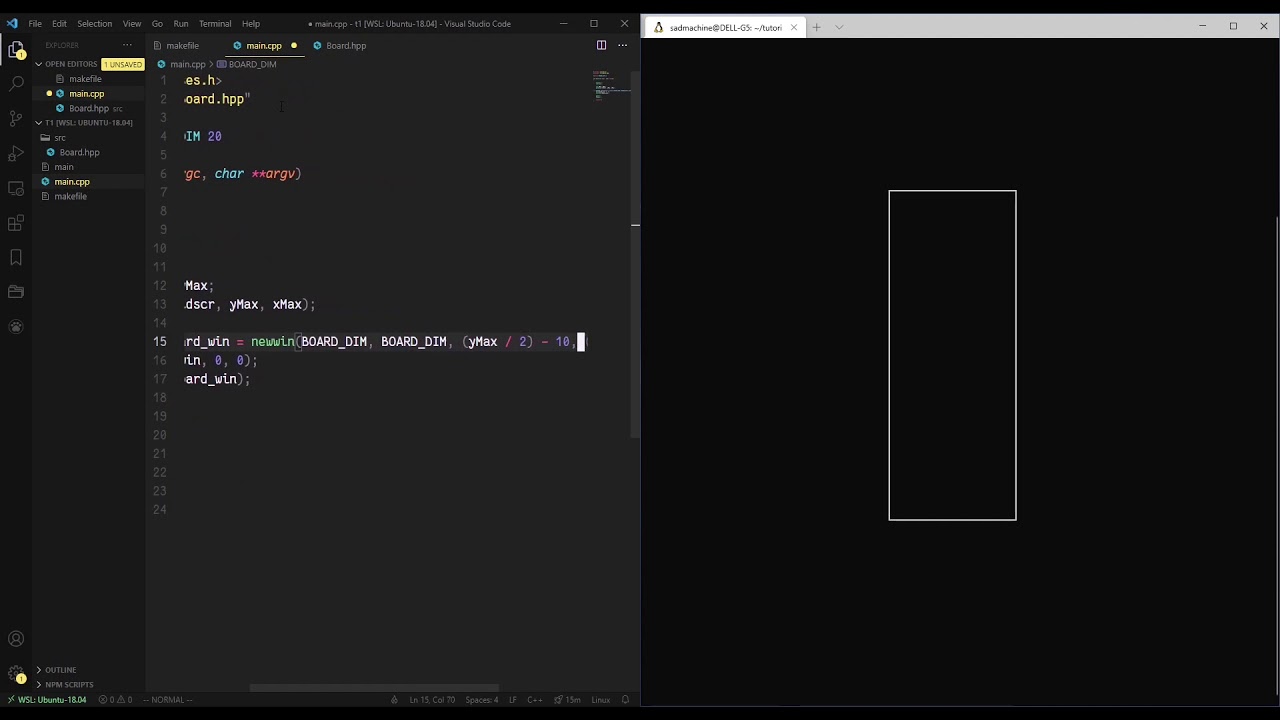Open the Bookmarks view icon

16,258
